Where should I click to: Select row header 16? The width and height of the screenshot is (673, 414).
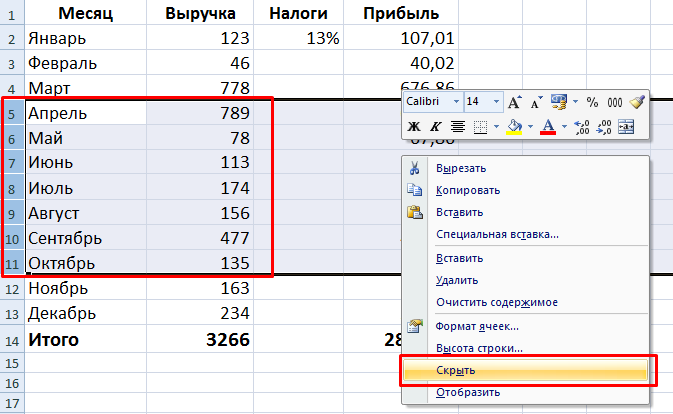click(12, 383)
